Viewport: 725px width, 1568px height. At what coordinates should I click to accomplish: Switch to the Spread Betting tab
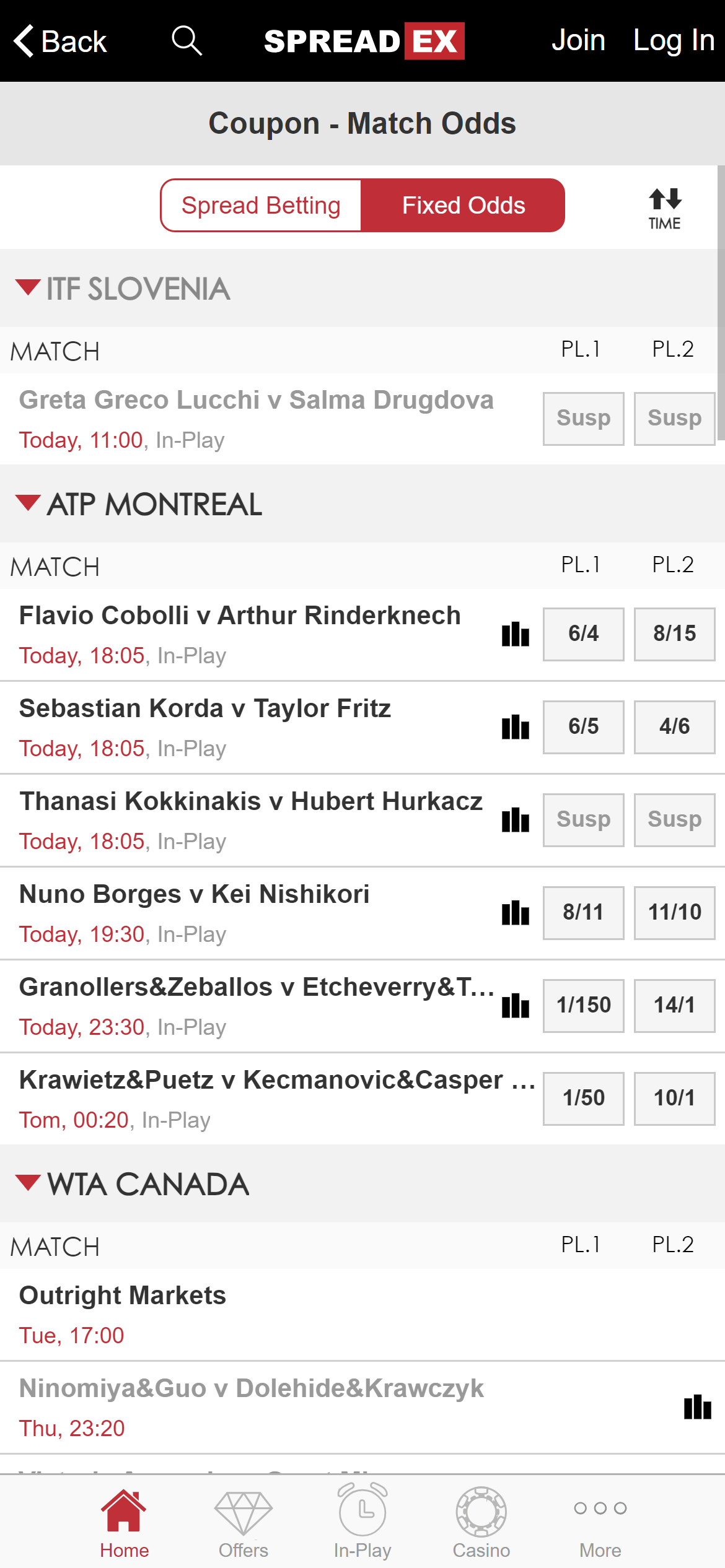tap(261, 205)
